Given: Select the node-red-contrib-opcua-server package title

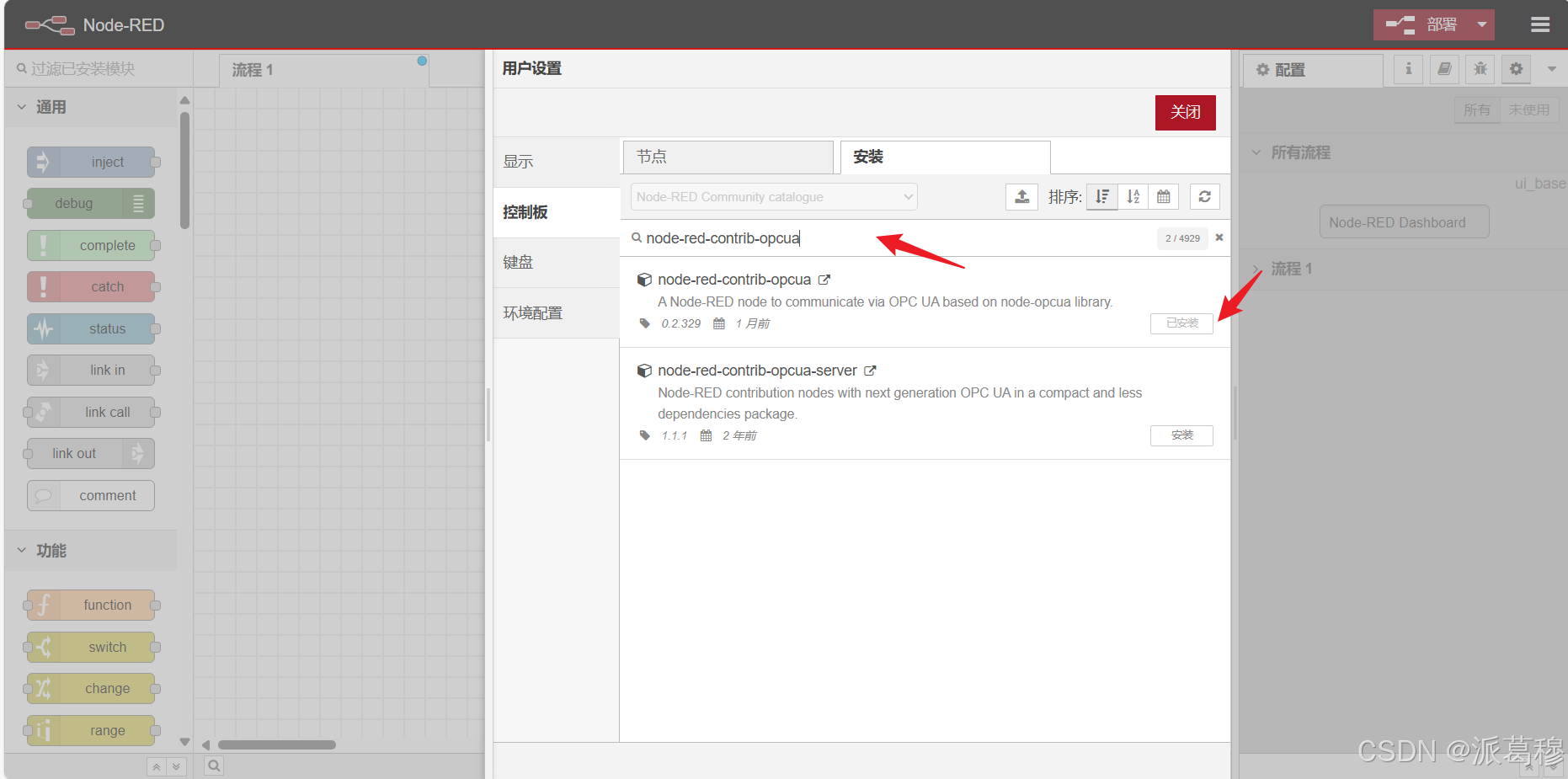Looking at the screenshot, I should 757,371.
